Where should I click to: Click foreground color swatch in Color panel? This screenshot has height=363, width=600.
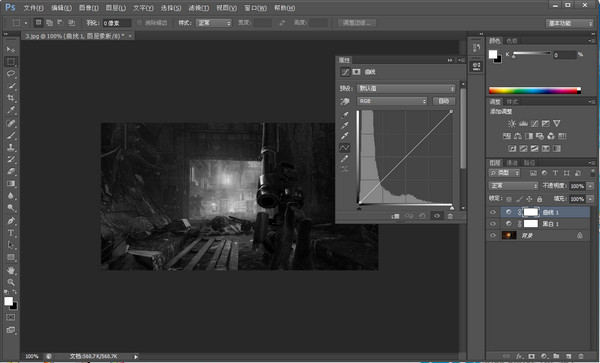[x=493, y=54]
